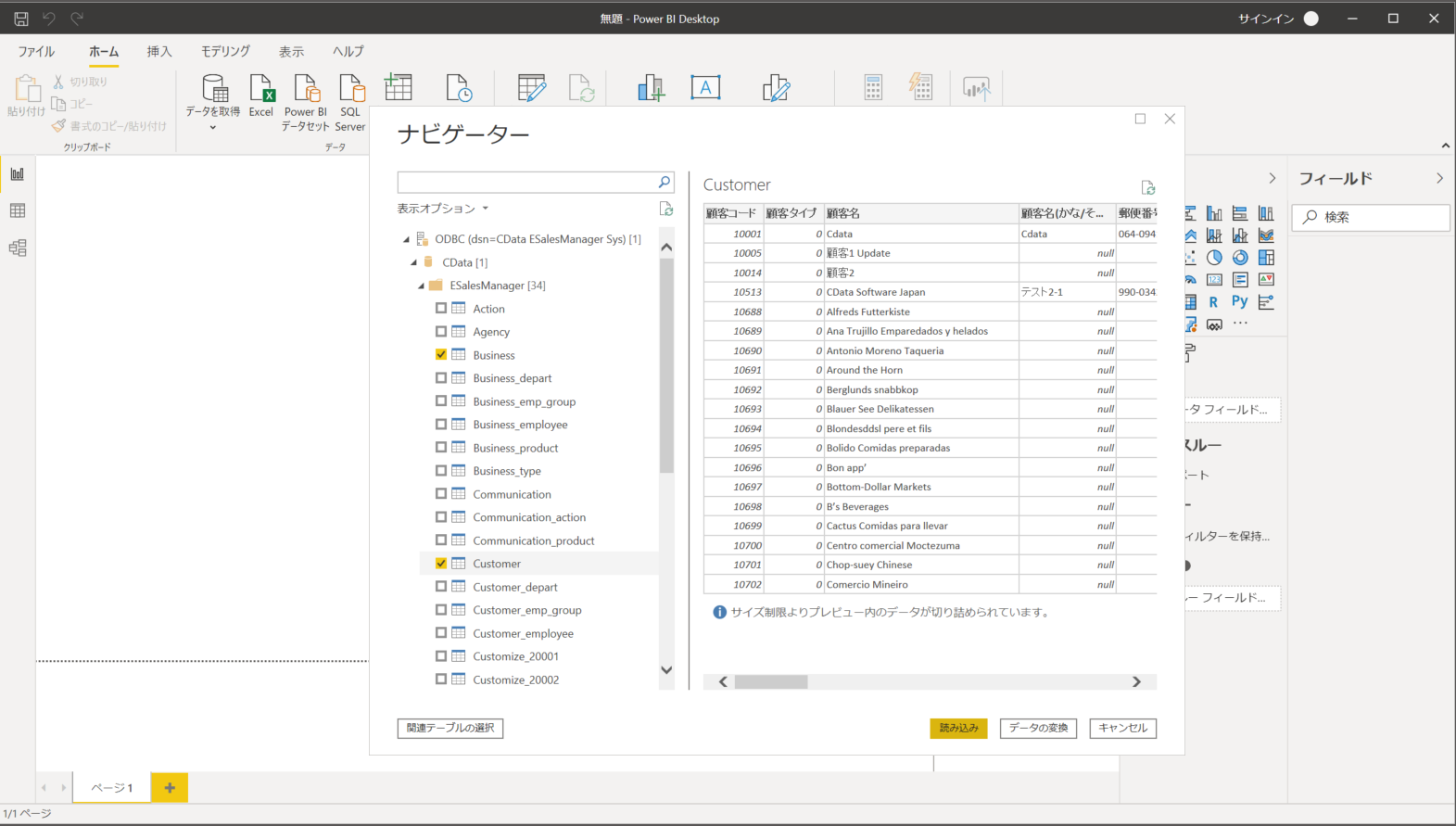
Task: Click the search magnifier in Navigator search box
Action: click(665, 182)
